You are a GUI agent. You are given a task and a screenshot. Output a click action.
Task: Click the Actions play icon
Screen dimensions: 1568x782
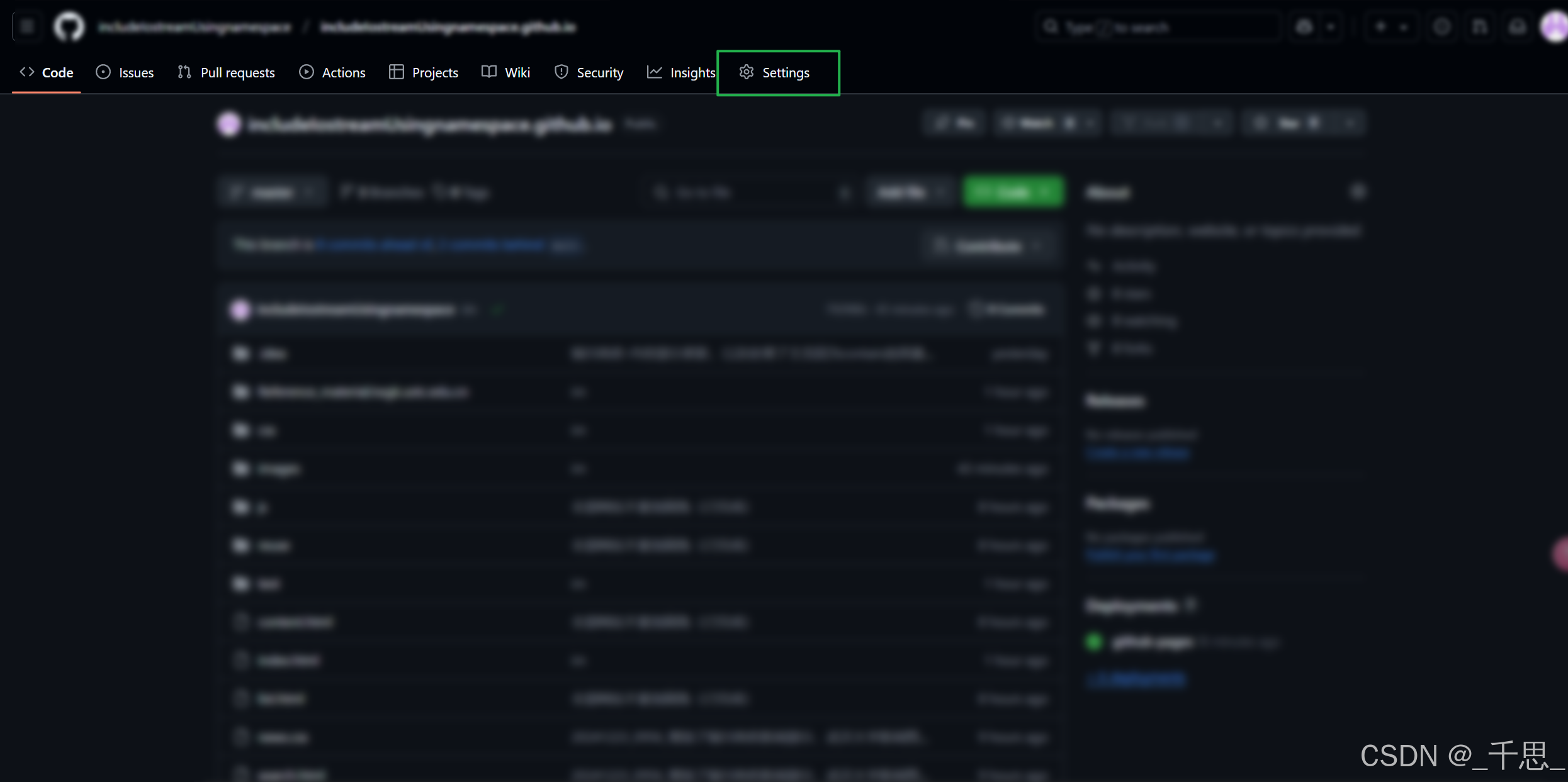(x=307, y=72)
